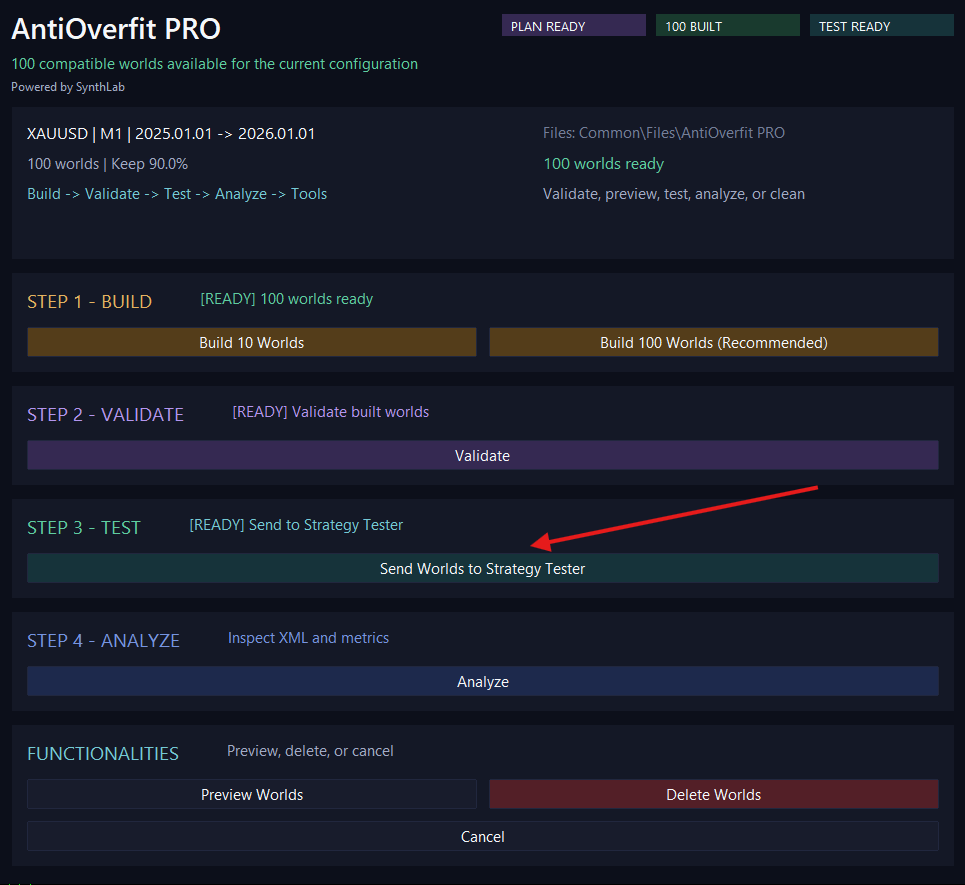The width and height of the screenshot is (965, 885).
Task: Click 'Powered by SynthLab' text
Action: click(x=68, y=87)
